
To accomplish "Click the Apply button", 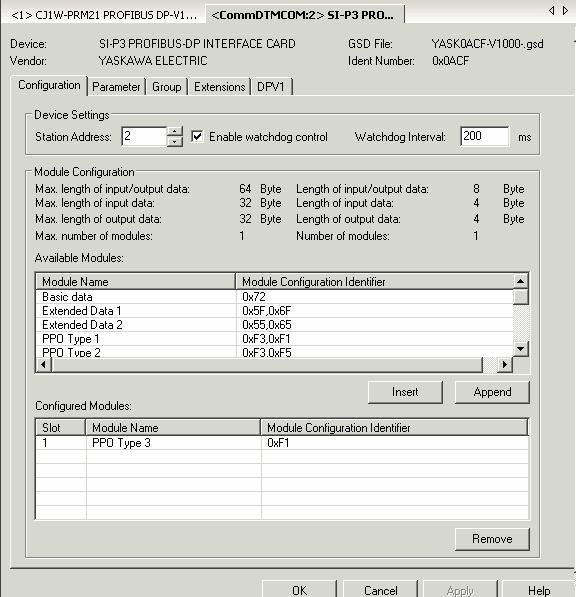I will pyautogui.click(x=460, y=589).
